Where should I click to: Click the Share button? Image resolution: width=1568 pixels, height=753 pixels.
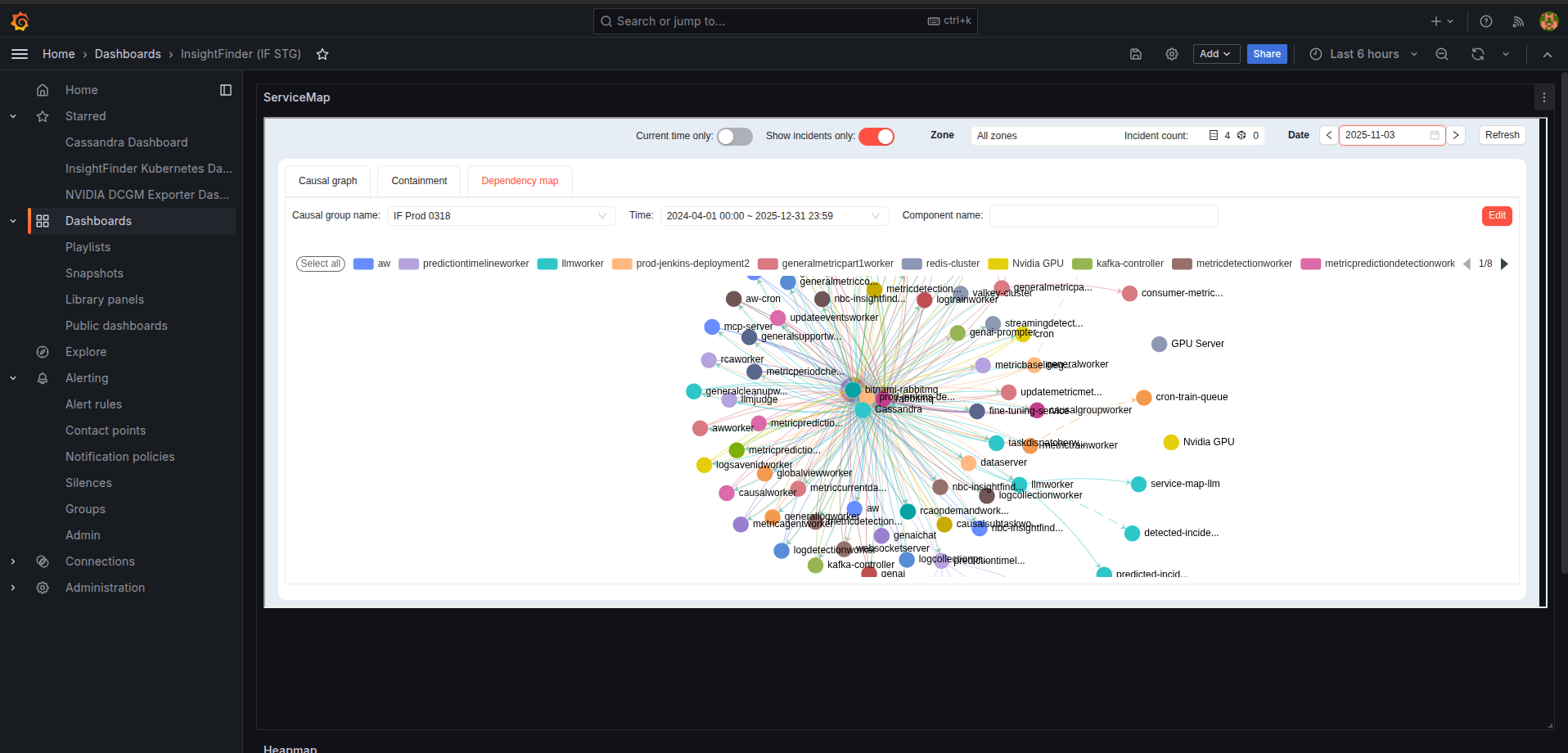(x=1266, y=54)
